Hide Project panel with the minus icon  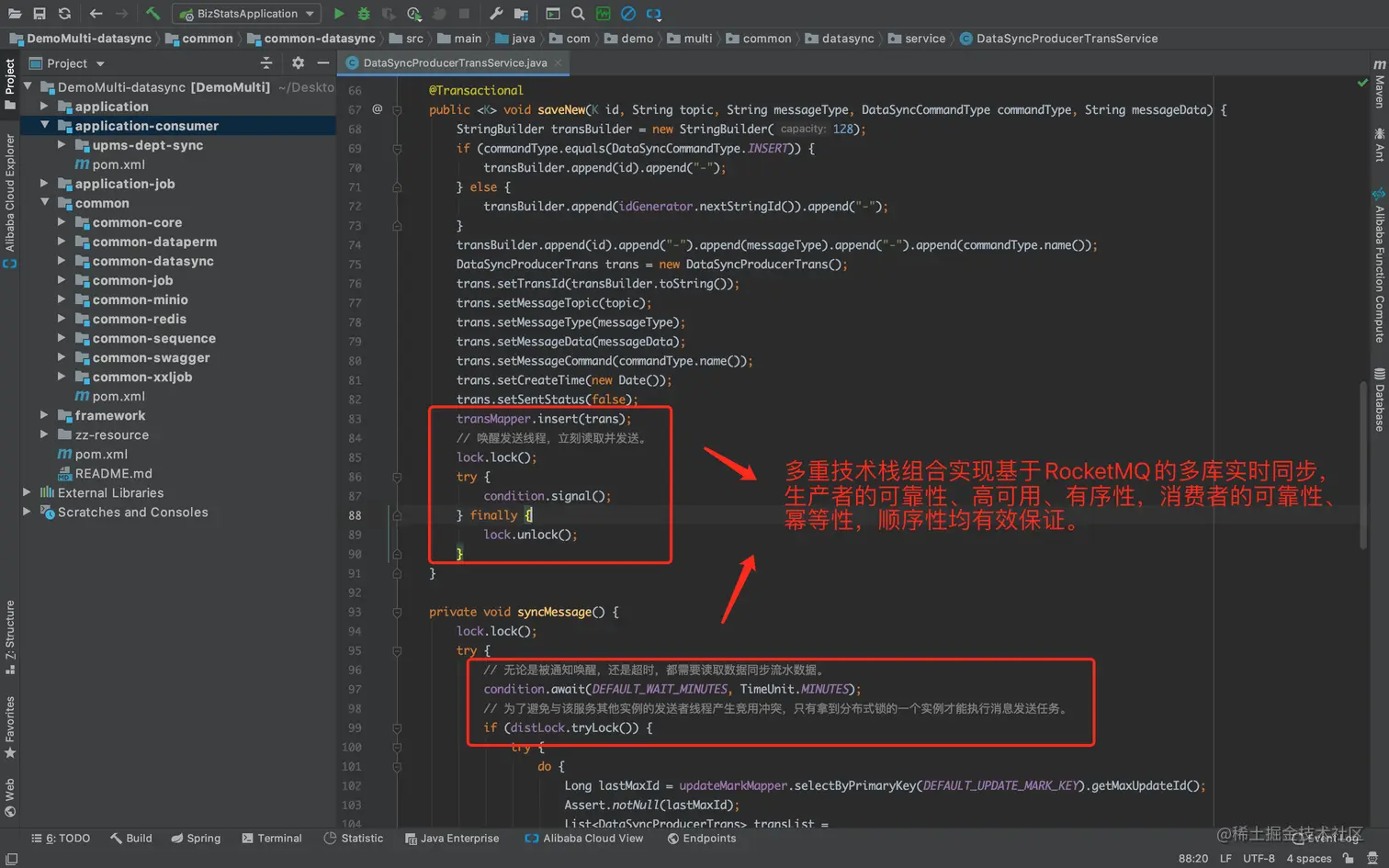point(322,62)
